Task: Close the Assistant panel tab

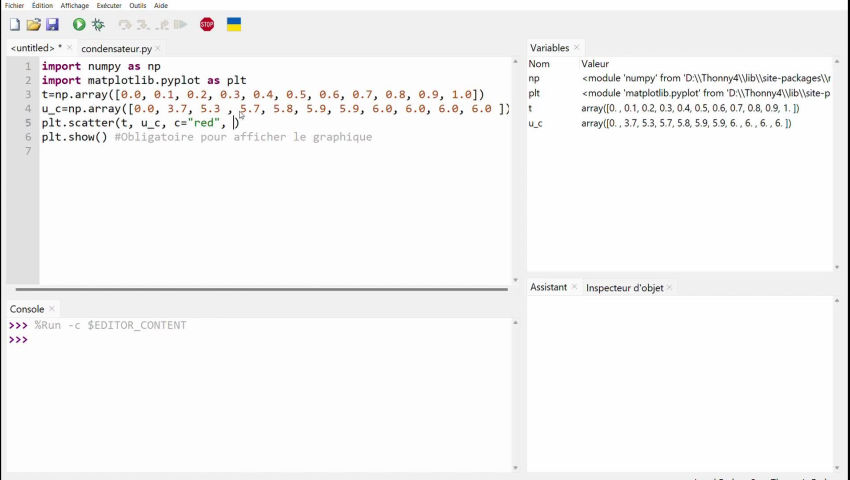Action: (575, 288)
